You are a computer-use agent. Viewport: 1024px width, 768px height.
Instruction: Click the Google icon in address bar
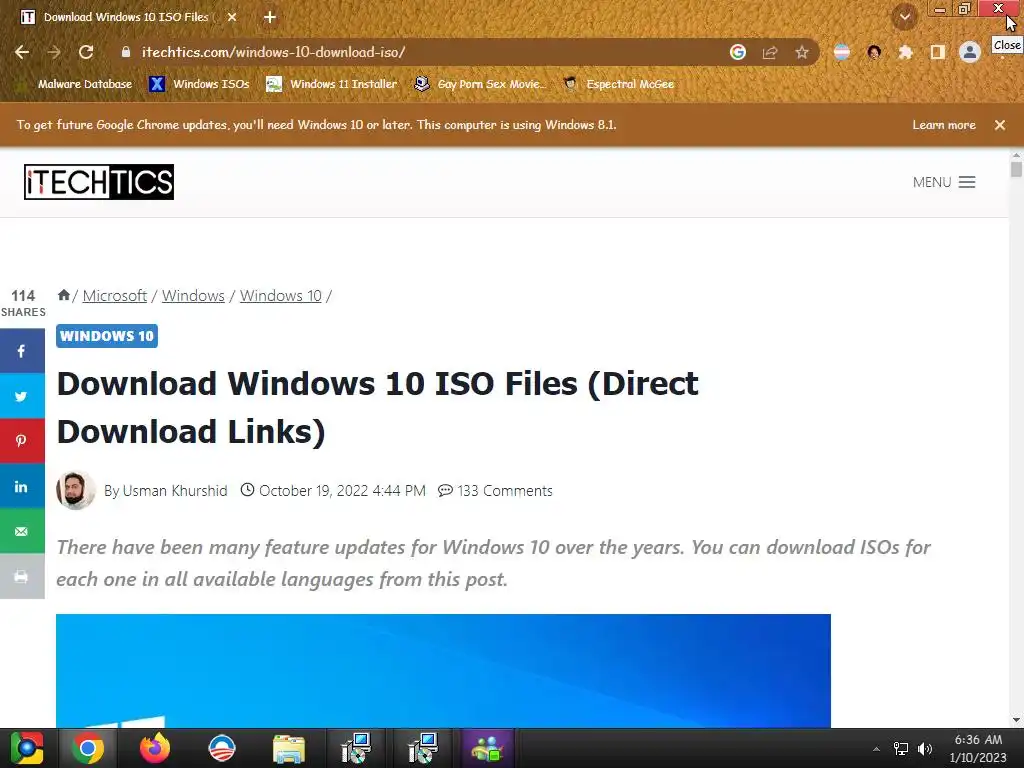click(738, 52)
